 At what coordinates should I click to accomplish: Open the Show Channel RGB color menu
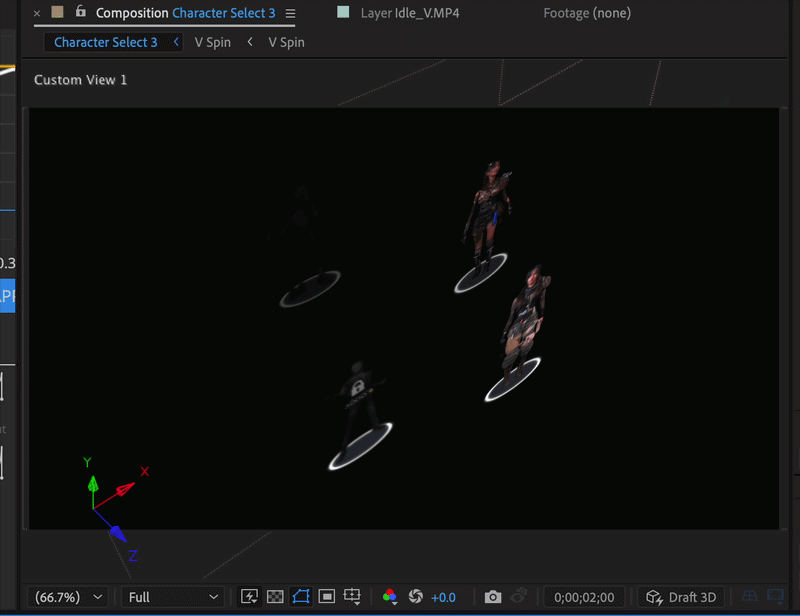coord(390,597)
